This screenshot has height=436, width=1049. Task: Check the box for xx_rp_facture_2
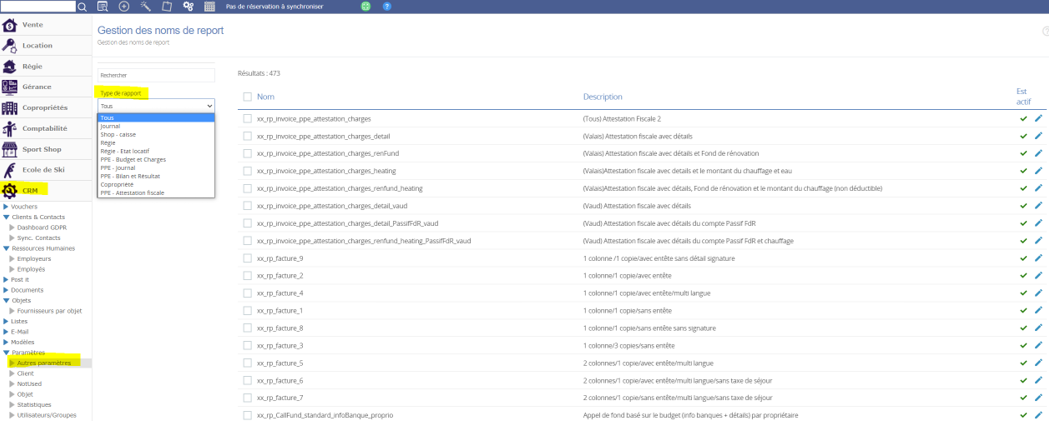[x=247, y=276]
